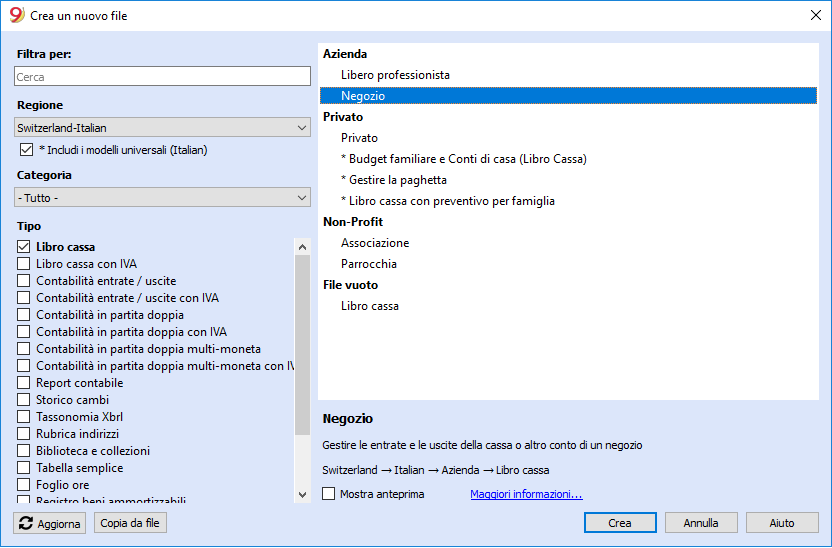Click the Copia da file button
832x548 pixels.
point(130,523)
